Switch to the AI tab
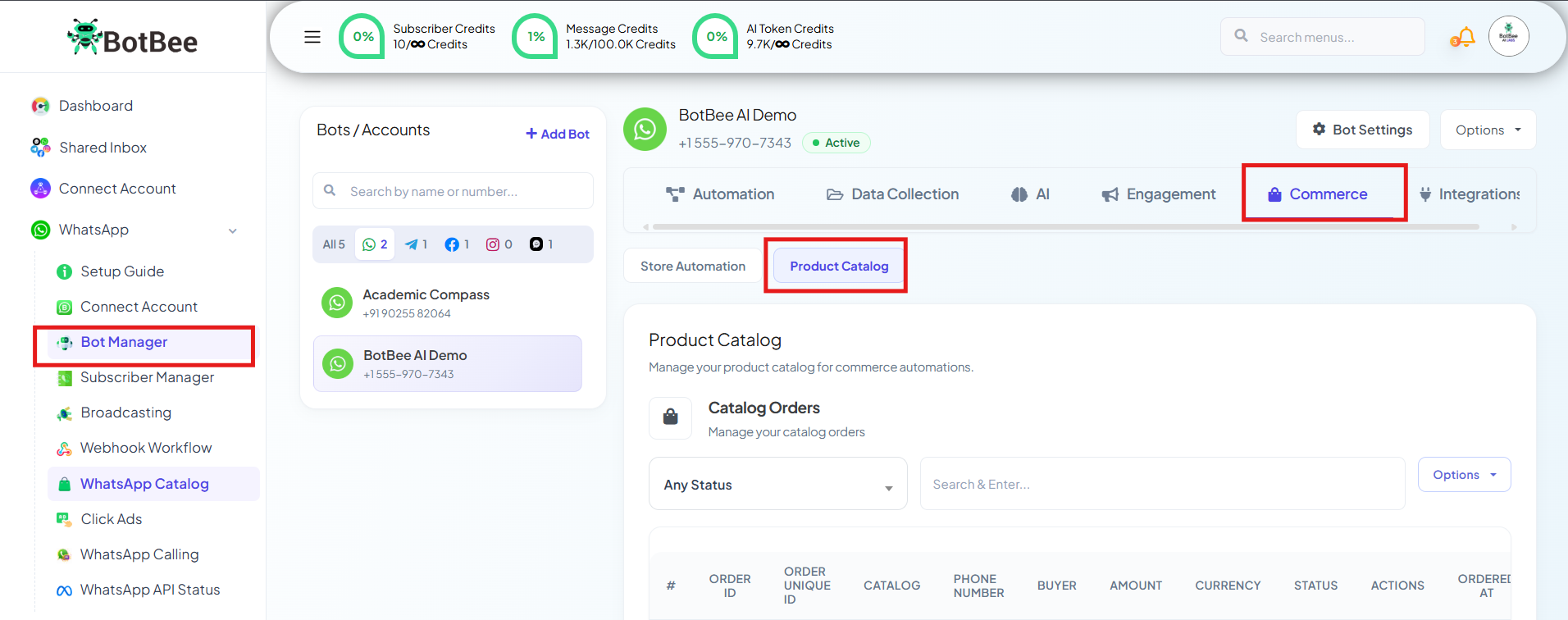This screenshot has height=620, width=1568. pyautogui.click(x=1030, y=194)
